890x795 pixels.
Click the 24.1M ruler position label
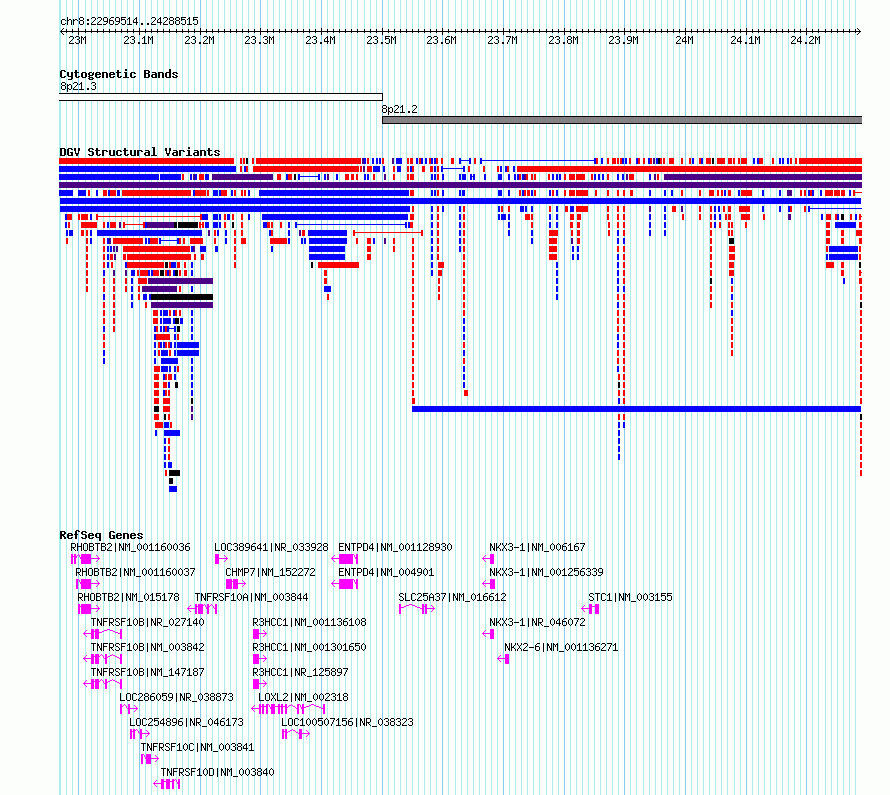(x=745, y=40)
